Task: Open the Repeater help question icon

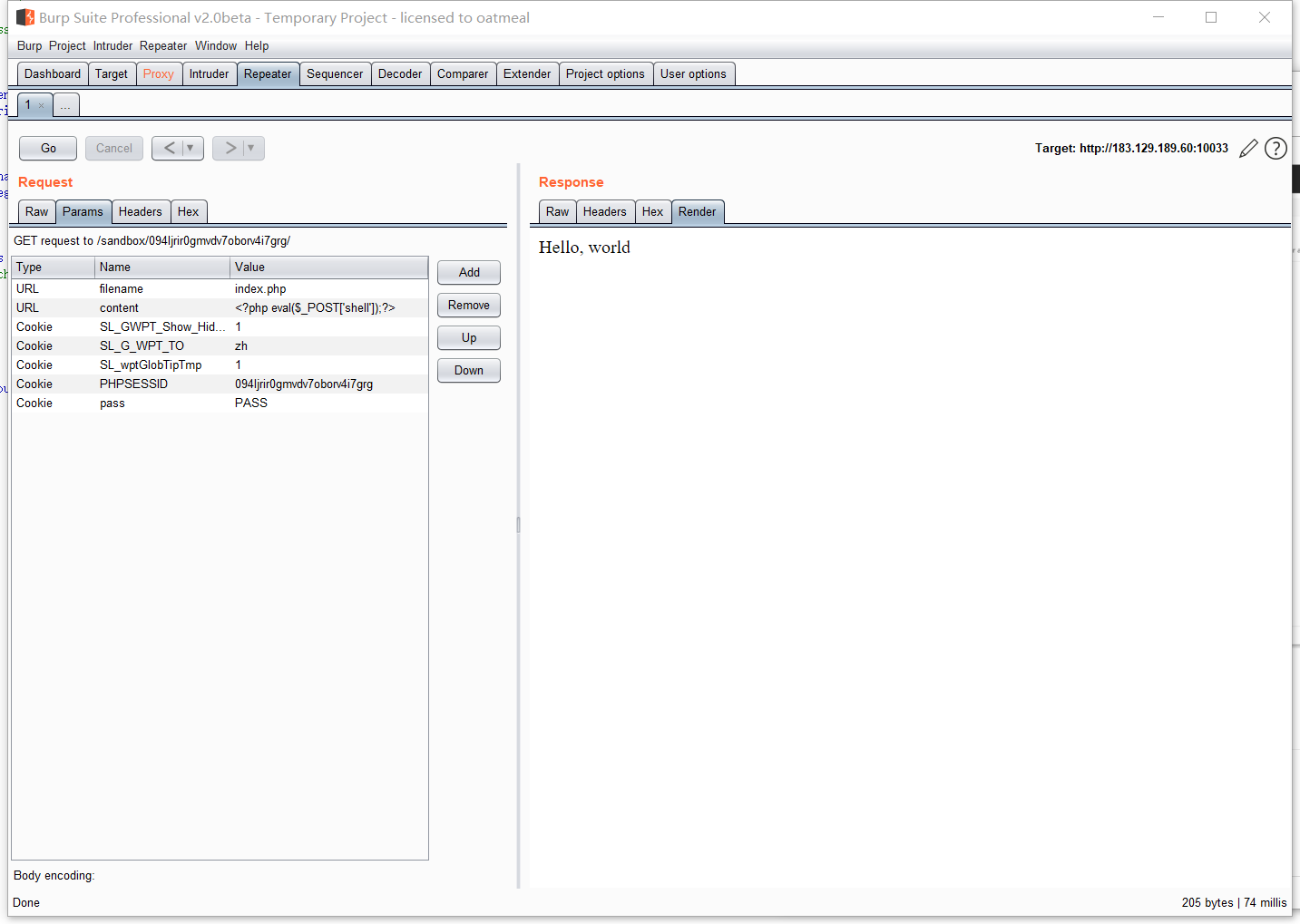Action: 1276,148
